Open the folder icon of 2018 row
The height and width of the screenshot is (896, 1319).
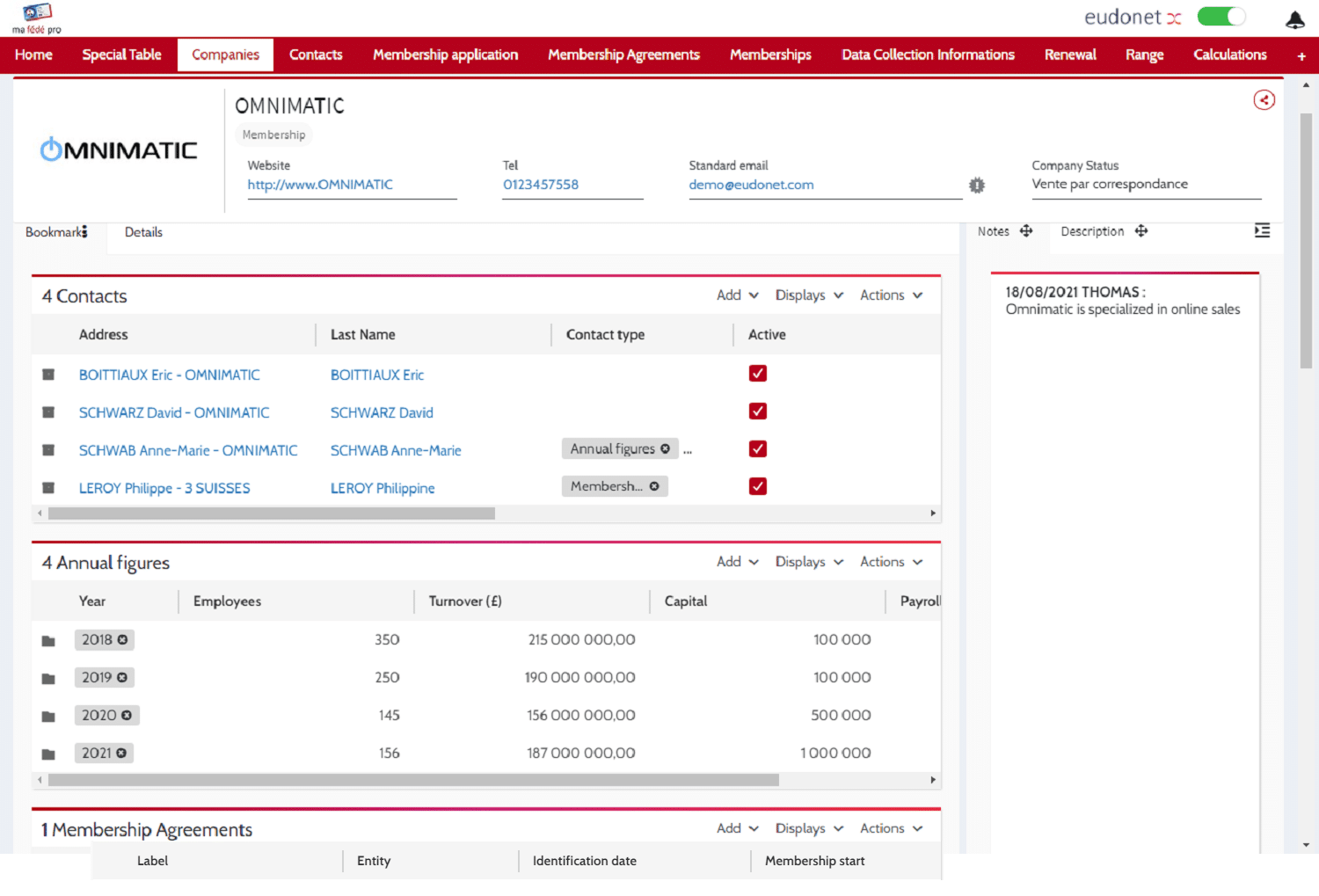[48, 641]
